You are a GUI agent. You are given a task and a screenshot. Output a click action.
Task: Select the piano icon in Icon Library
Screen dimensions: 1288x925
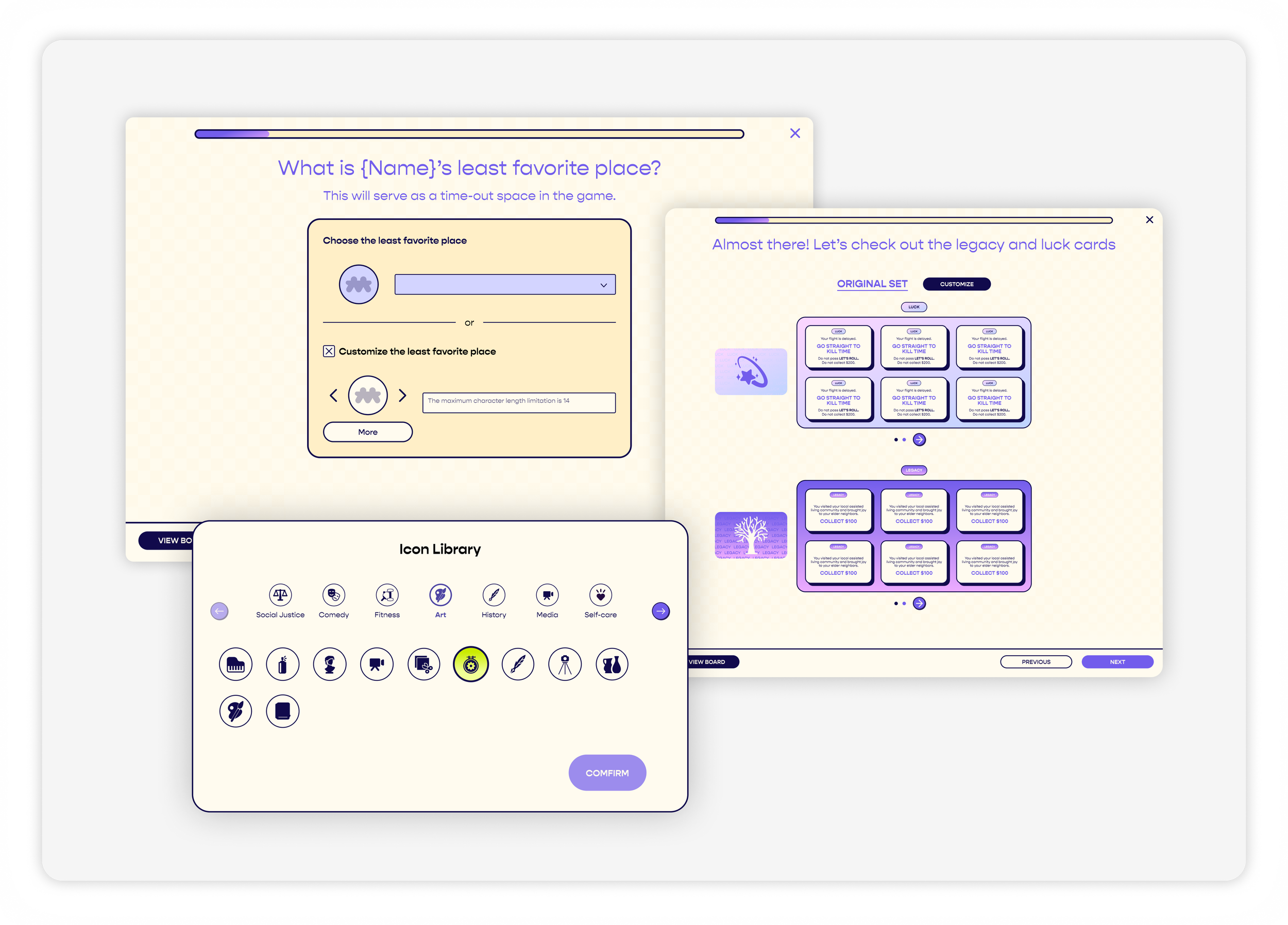[x=235, y=664]
